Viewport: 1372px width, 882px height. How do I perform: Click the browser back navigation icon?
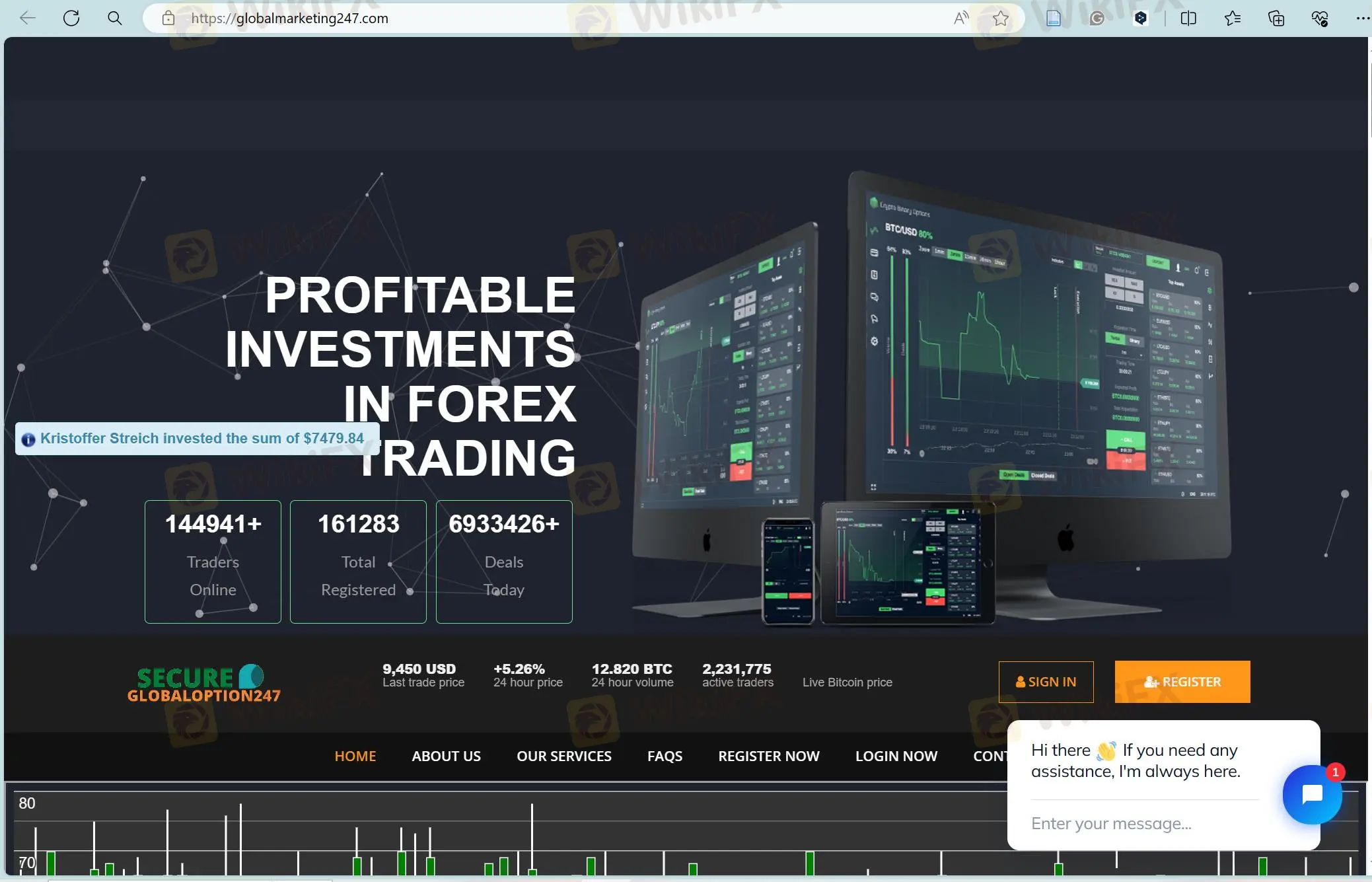click(27, 18)
